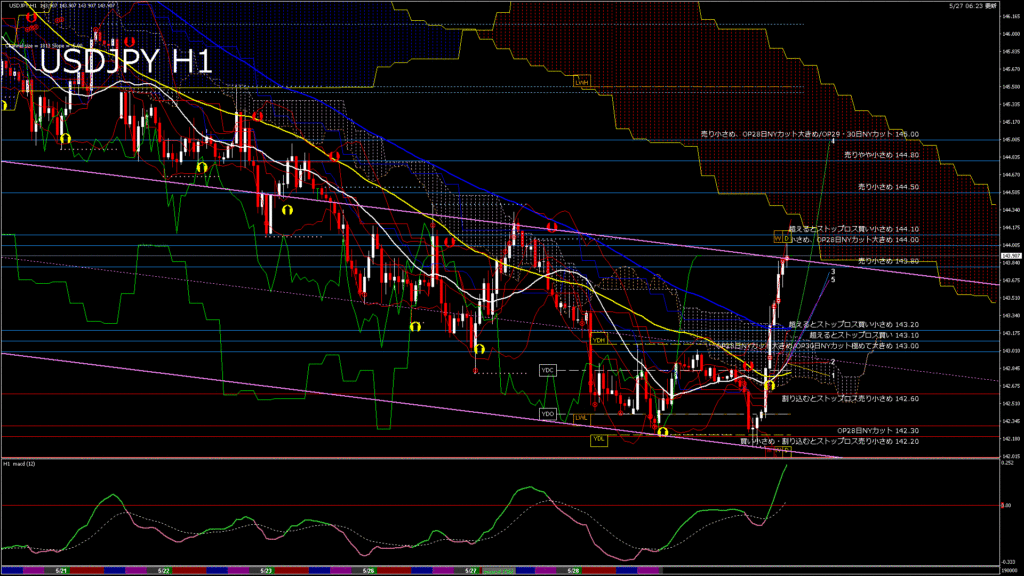Click the 5/22 date marker
Image resolution: width=1024 pixels, height=576 pixels.
pos(164,571)
